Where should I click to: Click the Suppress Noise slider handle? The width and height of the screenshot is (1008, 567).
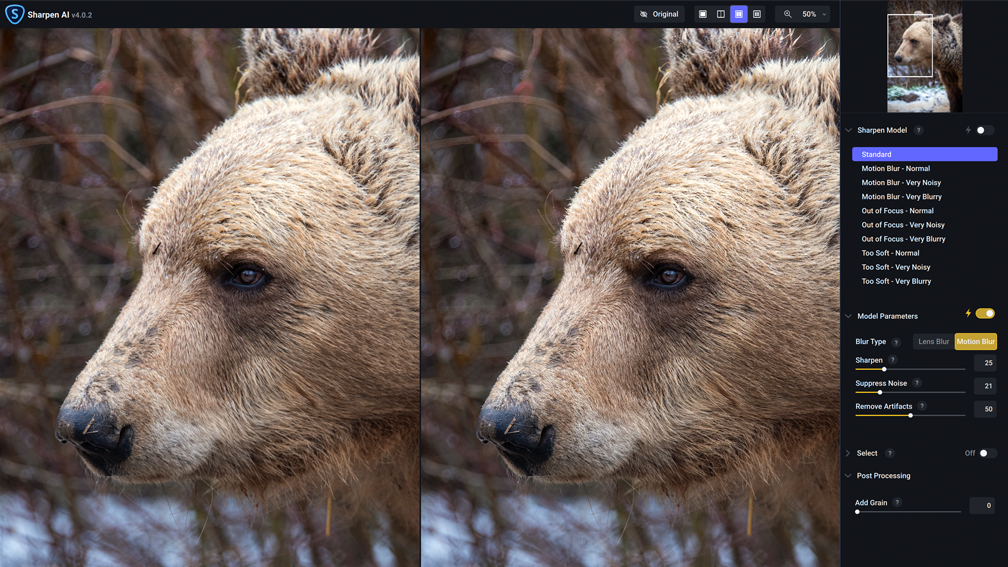[x=879, y=392]
